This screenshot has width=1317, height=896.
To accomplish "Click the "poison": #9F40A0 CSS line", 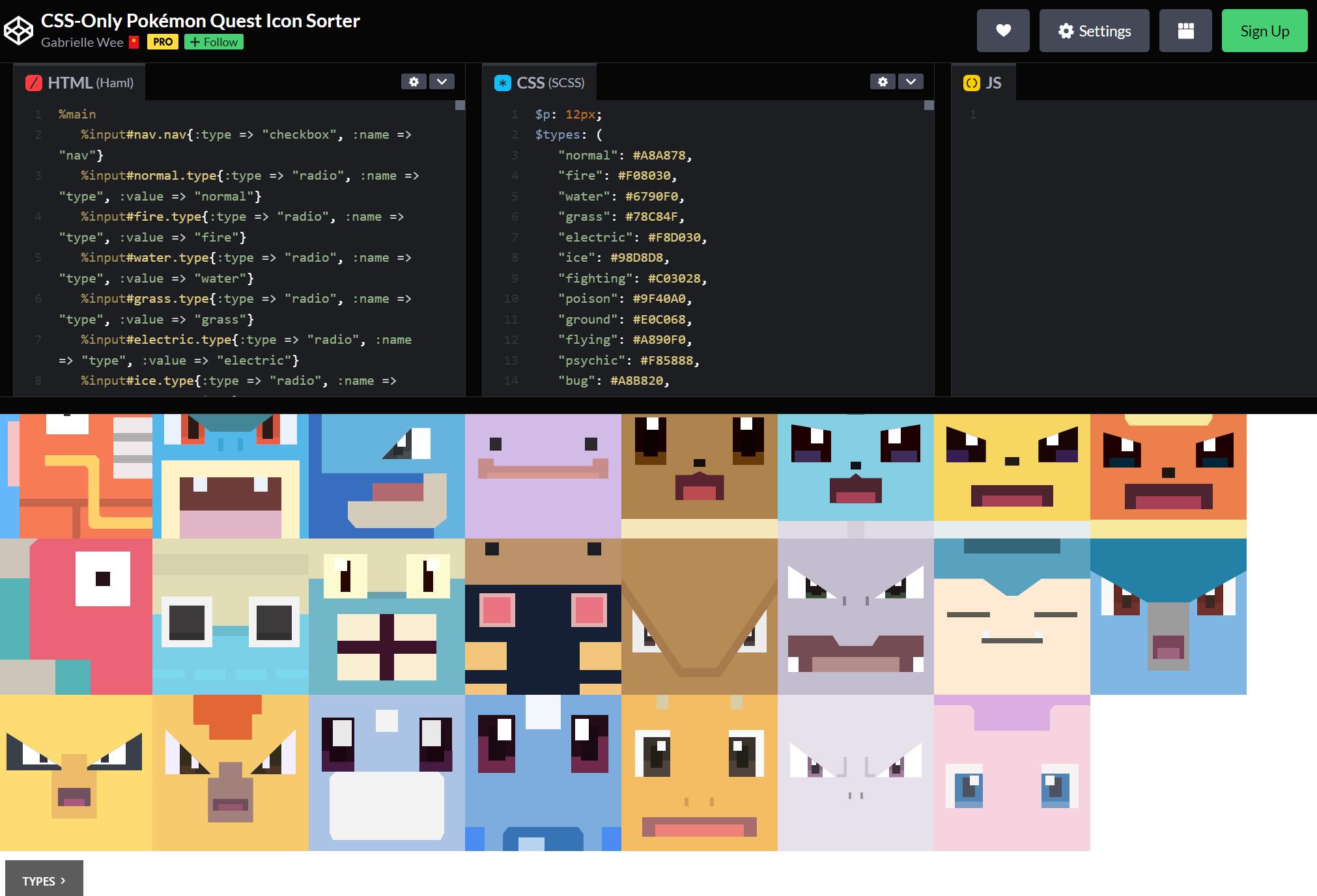I will [625, 299].
